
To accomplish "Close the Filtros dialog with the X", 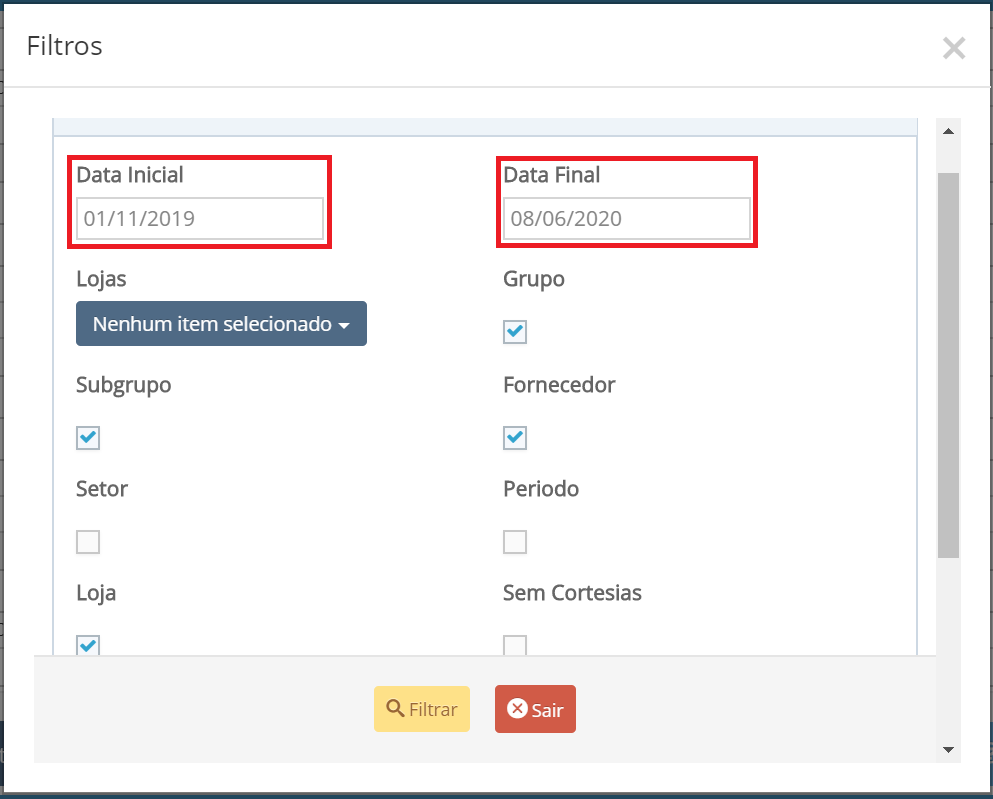I will 953,48.
